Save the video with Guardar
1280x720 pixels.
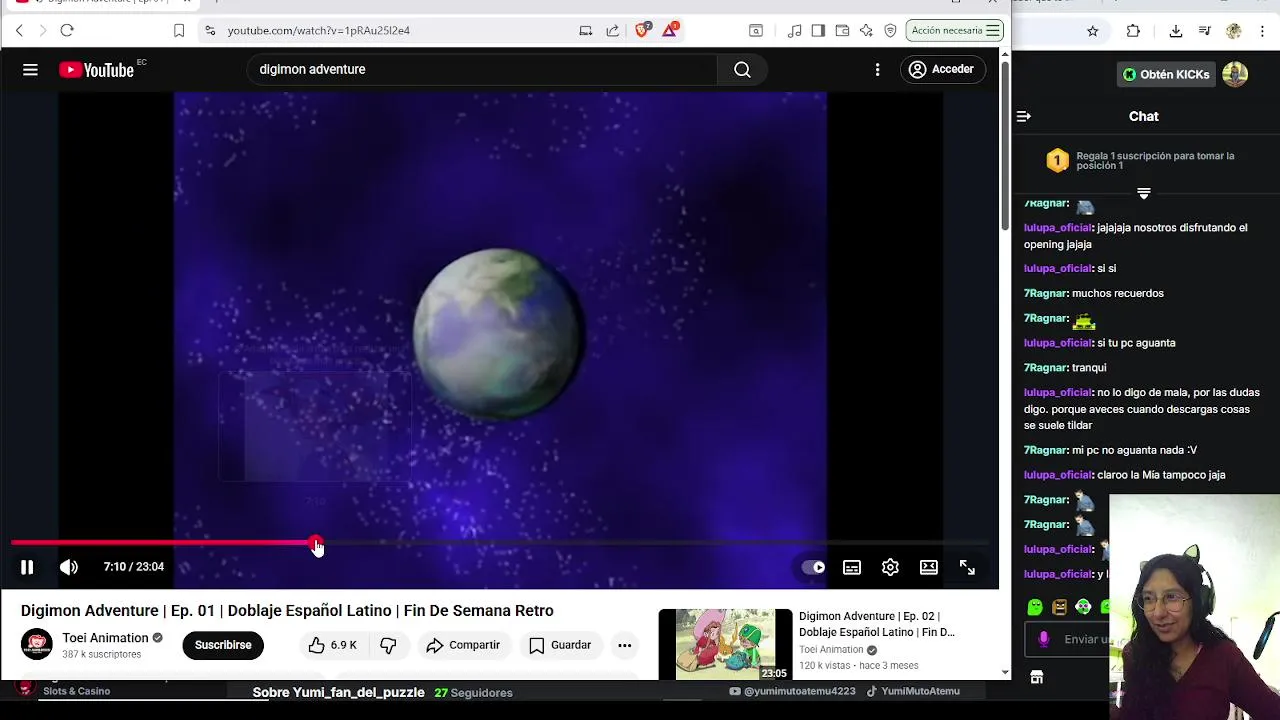tap(560, 645)
